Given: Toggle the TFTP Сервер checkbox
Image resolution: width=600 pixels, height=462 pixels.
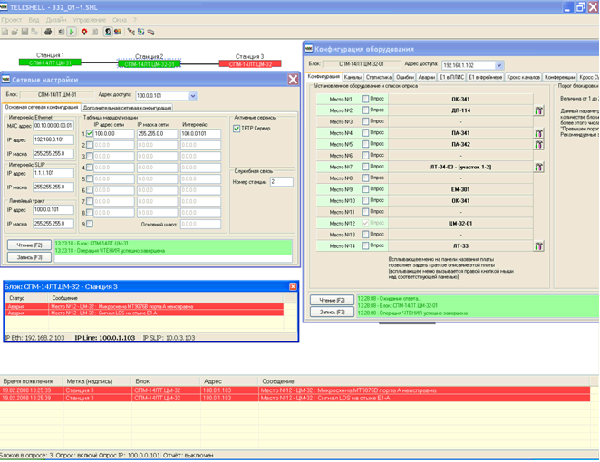Looking at the screenshot, I should tap(236, 129).
